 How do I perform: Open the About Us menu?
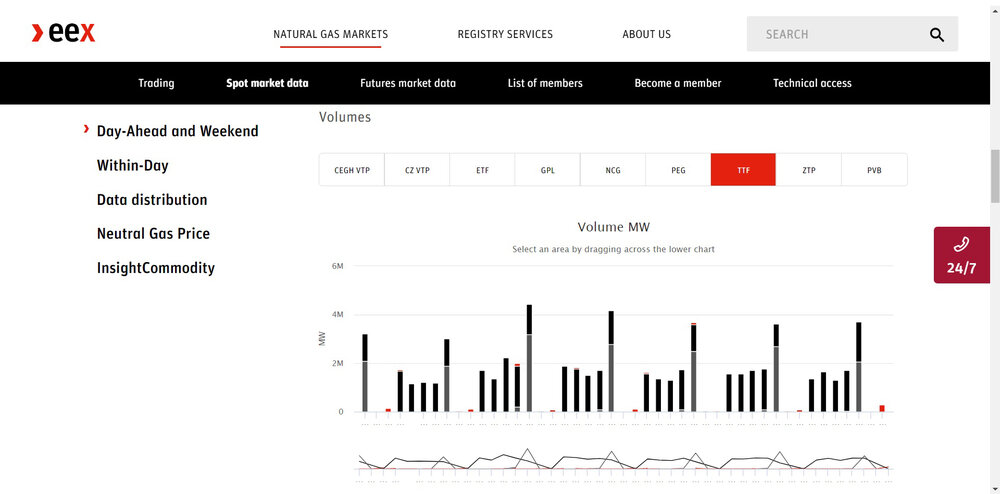pos(646,34)
